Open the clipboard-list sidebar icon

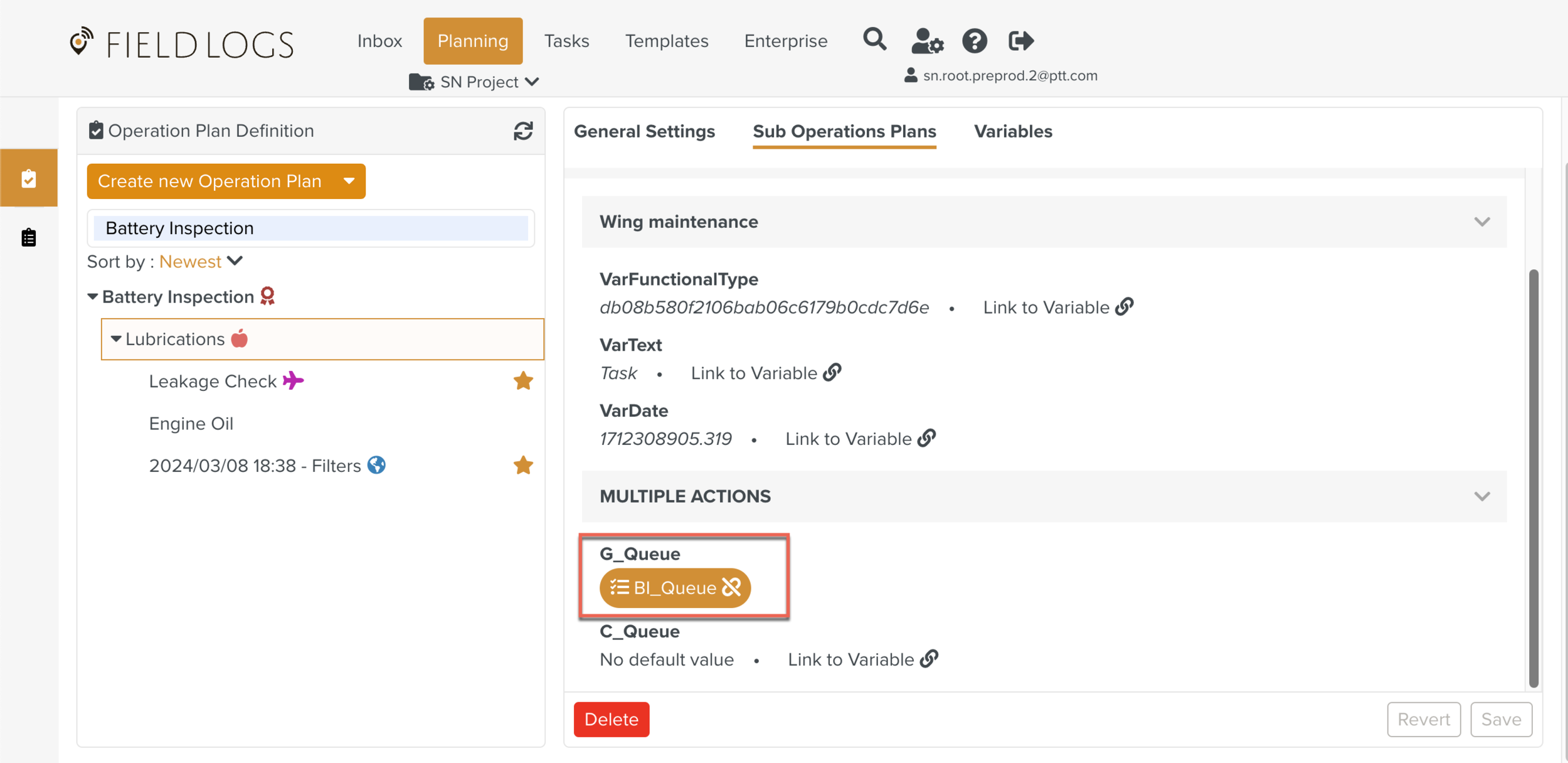pyautogui.click(x=29, y=238)
